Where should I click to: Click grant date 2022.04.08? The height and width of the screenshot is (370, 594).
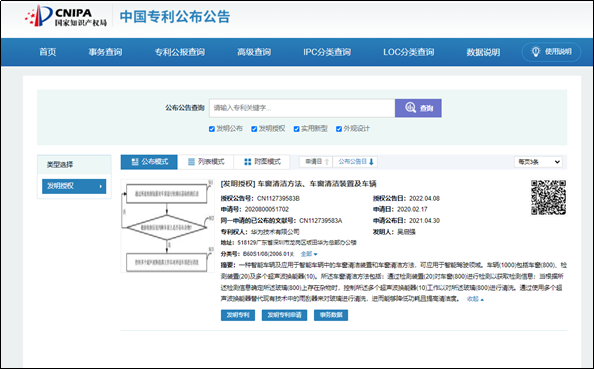click(424, 198)
